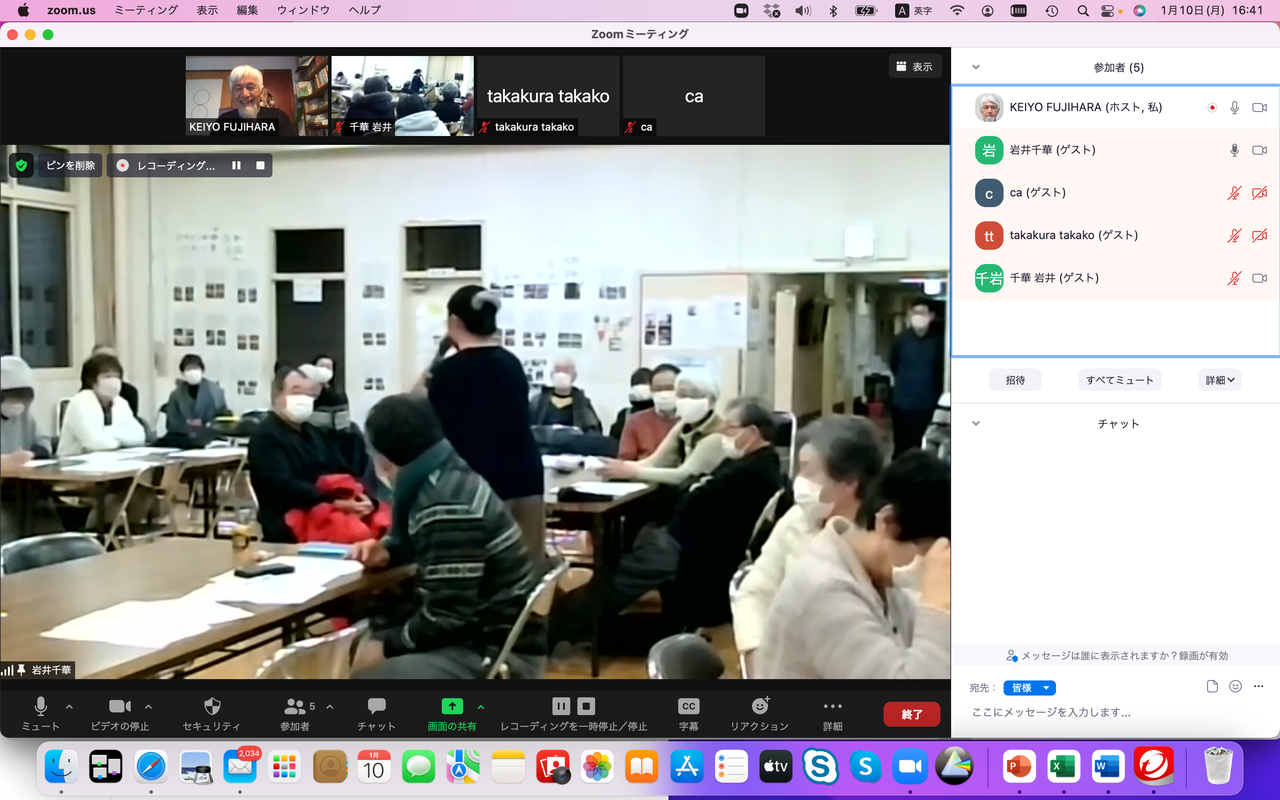Click the 招待 invite button
The image size is (1280, 800).
1015,380
